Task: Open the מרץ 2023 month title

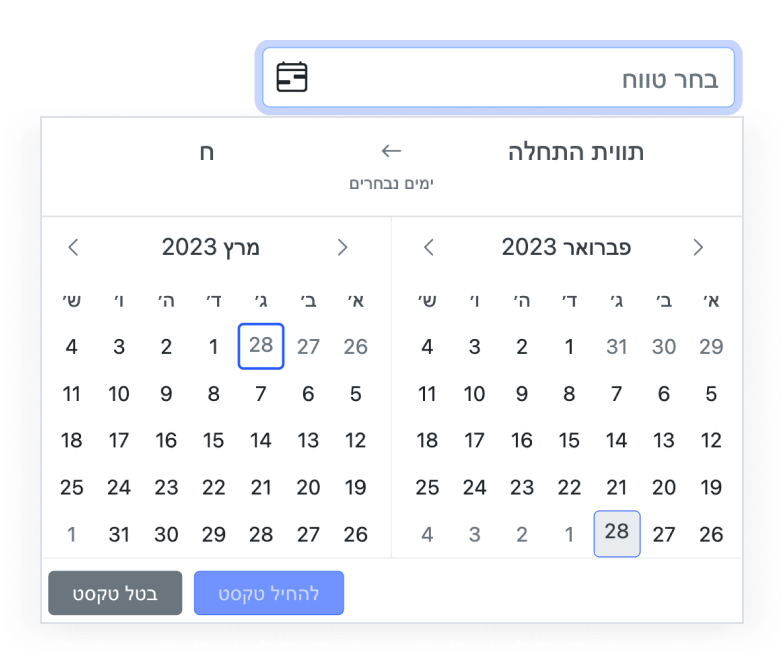Action: [x=211, y=247]
